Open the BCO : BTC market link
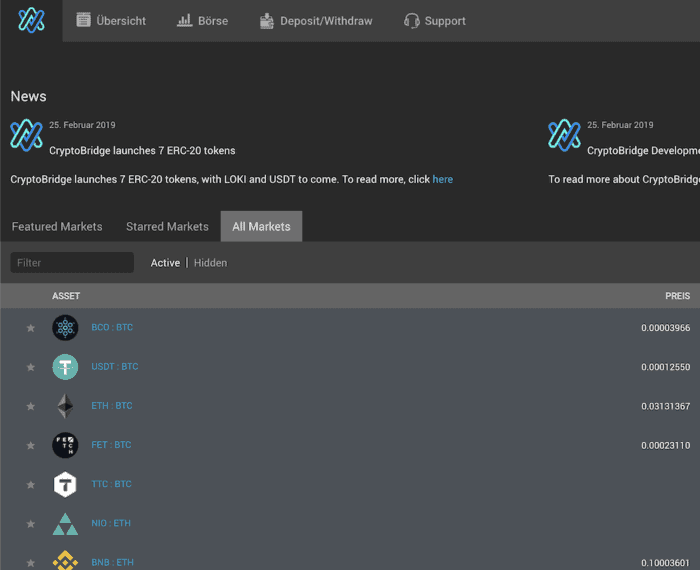Viewport: 700px width, 570px height. click(x=112, y=327)
